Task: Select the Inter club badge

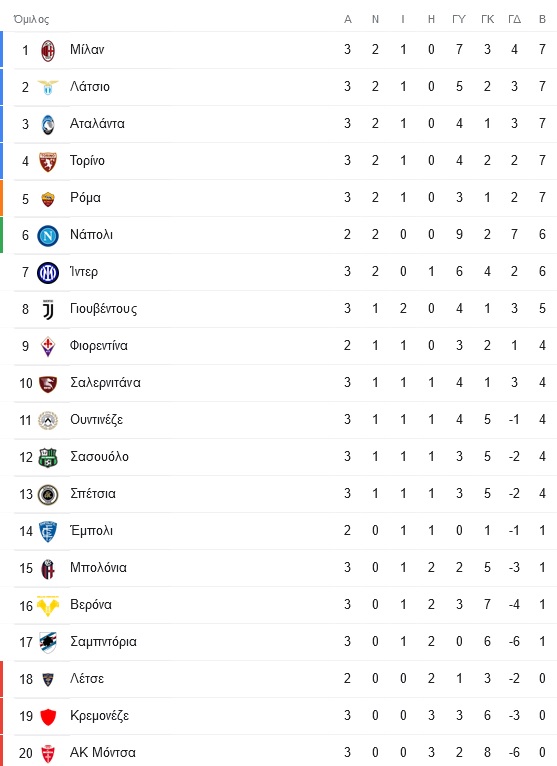Action: (48, 273)
